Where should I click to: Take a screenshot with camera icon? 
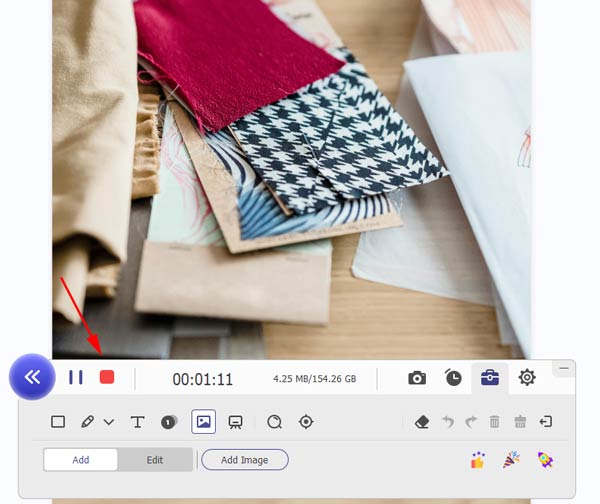417,378
